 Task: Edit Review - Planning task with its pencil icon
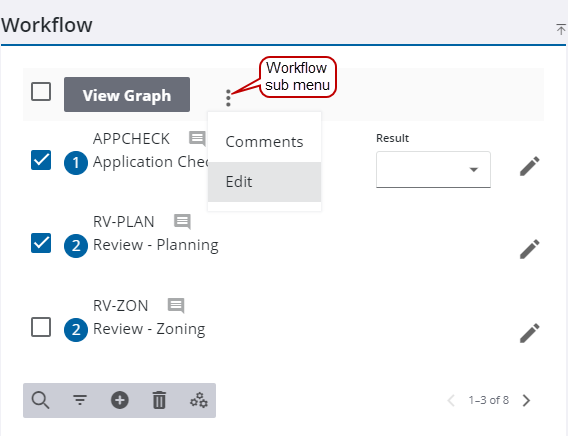click(x=530, y=249)
